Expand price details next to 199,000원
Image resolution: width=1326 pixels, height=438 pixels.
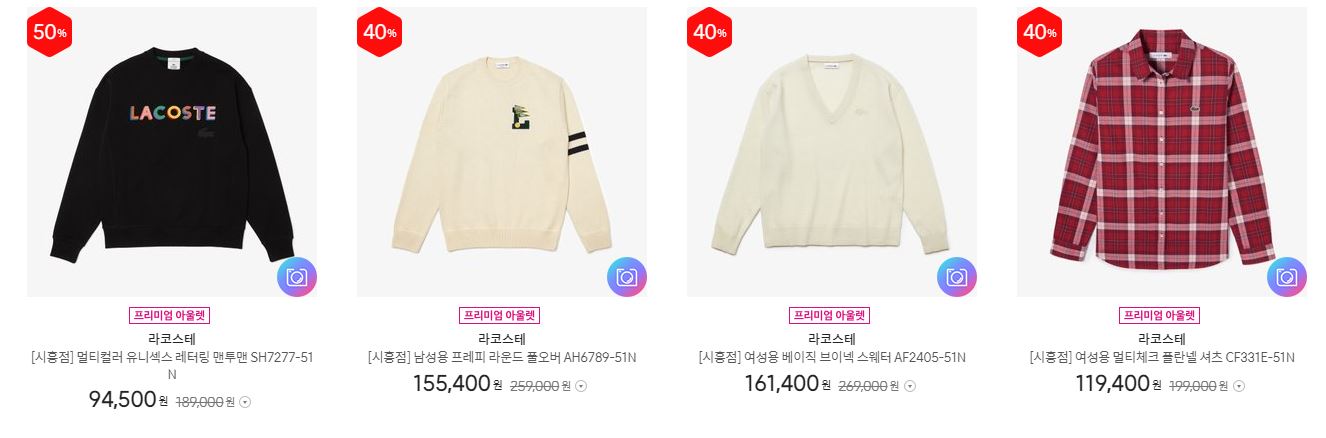[x=1239, y=386]
